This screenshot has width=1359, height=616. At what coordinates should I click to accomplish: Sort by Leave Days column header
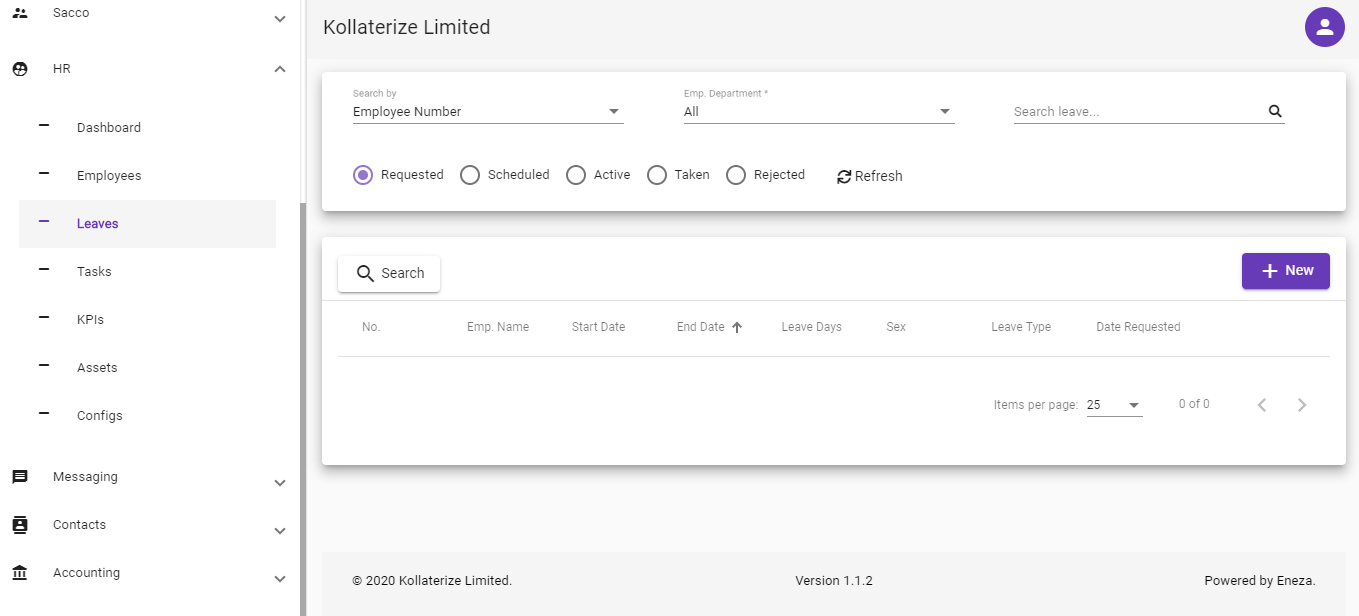click(x=812, y=327)
